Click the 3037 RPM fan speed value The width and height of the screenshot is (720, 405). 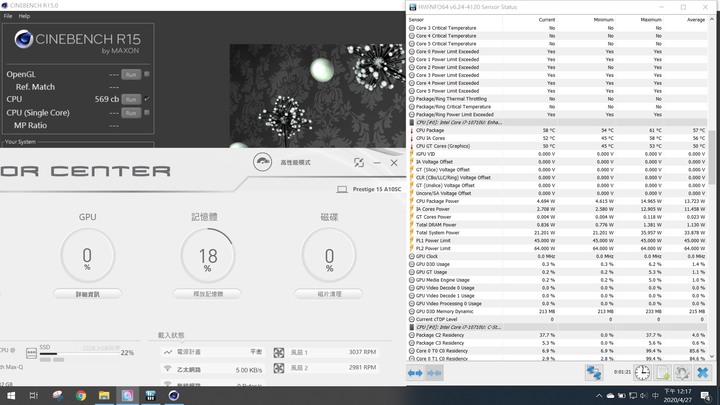pyautogui.click(x=362, y=352)
